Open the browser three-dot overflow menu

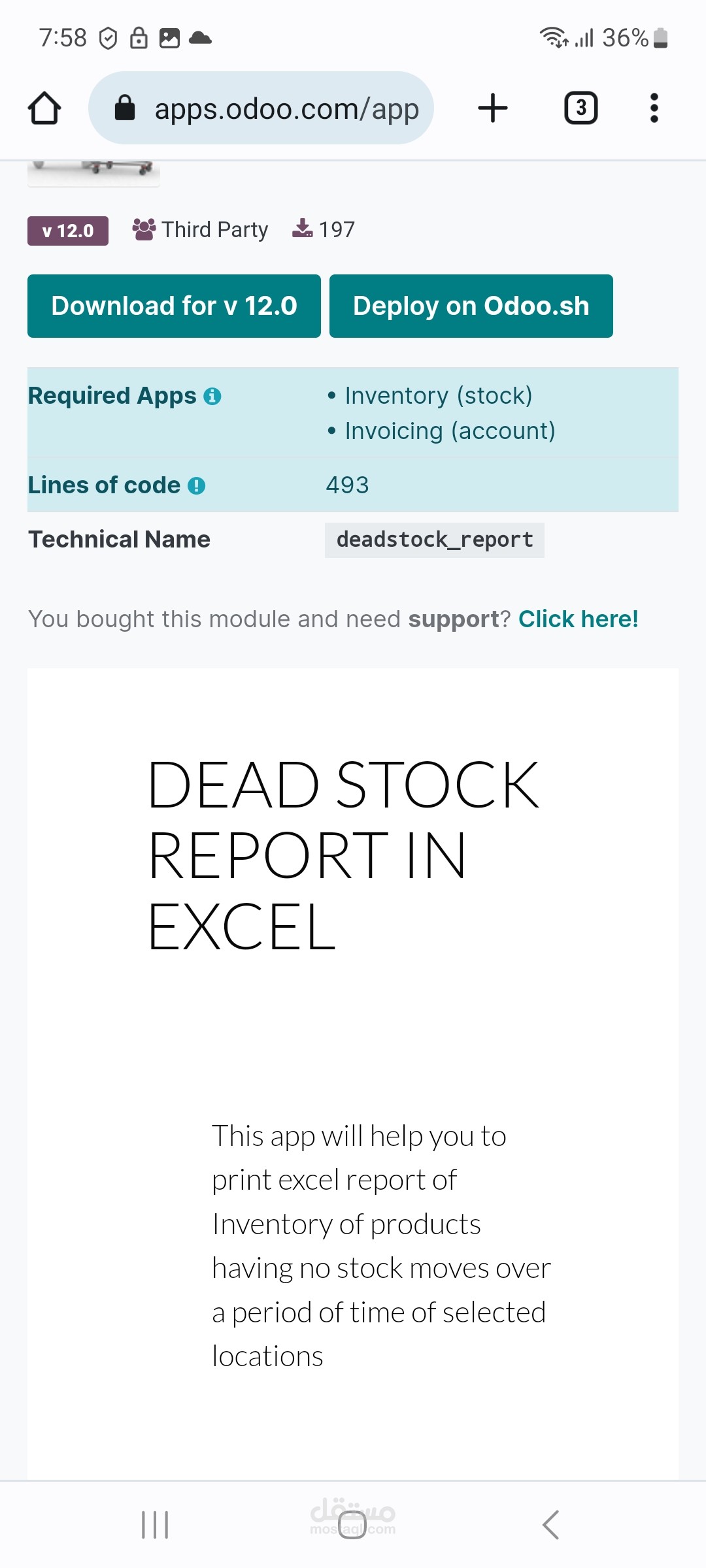coord(653,108)
